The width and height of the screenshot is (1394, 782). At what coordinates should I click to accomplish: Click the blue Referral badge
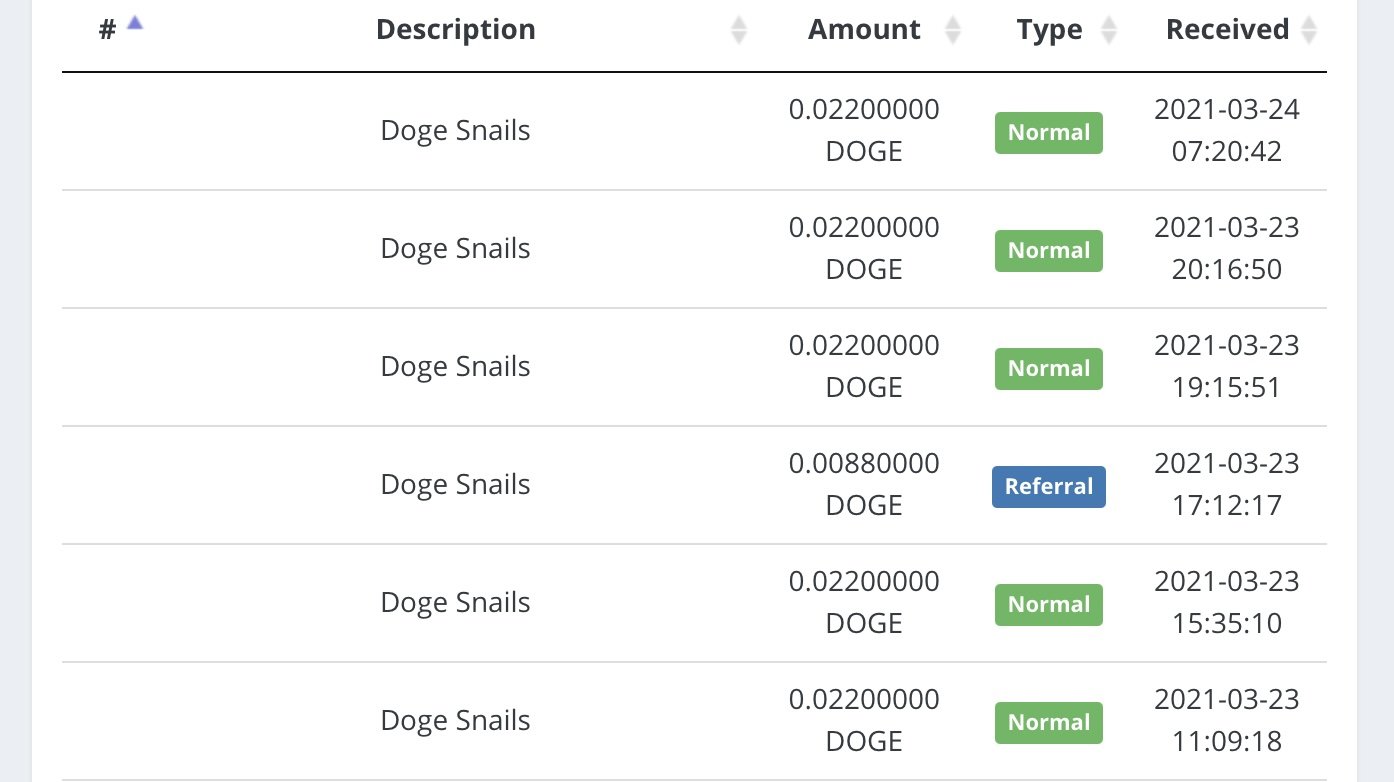pyautogui.click(x=1049, y=486)
